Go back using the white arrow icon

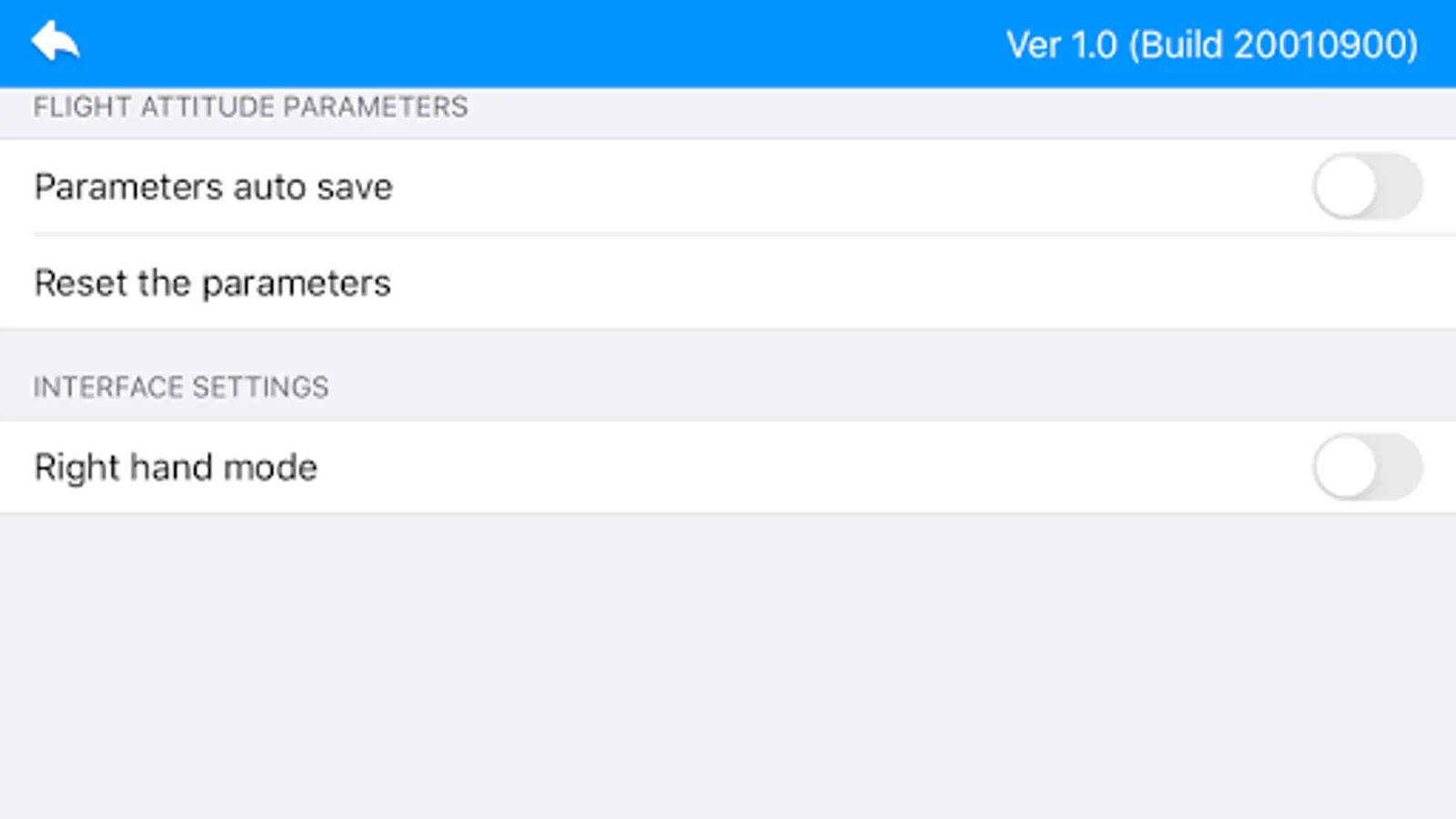56,42
